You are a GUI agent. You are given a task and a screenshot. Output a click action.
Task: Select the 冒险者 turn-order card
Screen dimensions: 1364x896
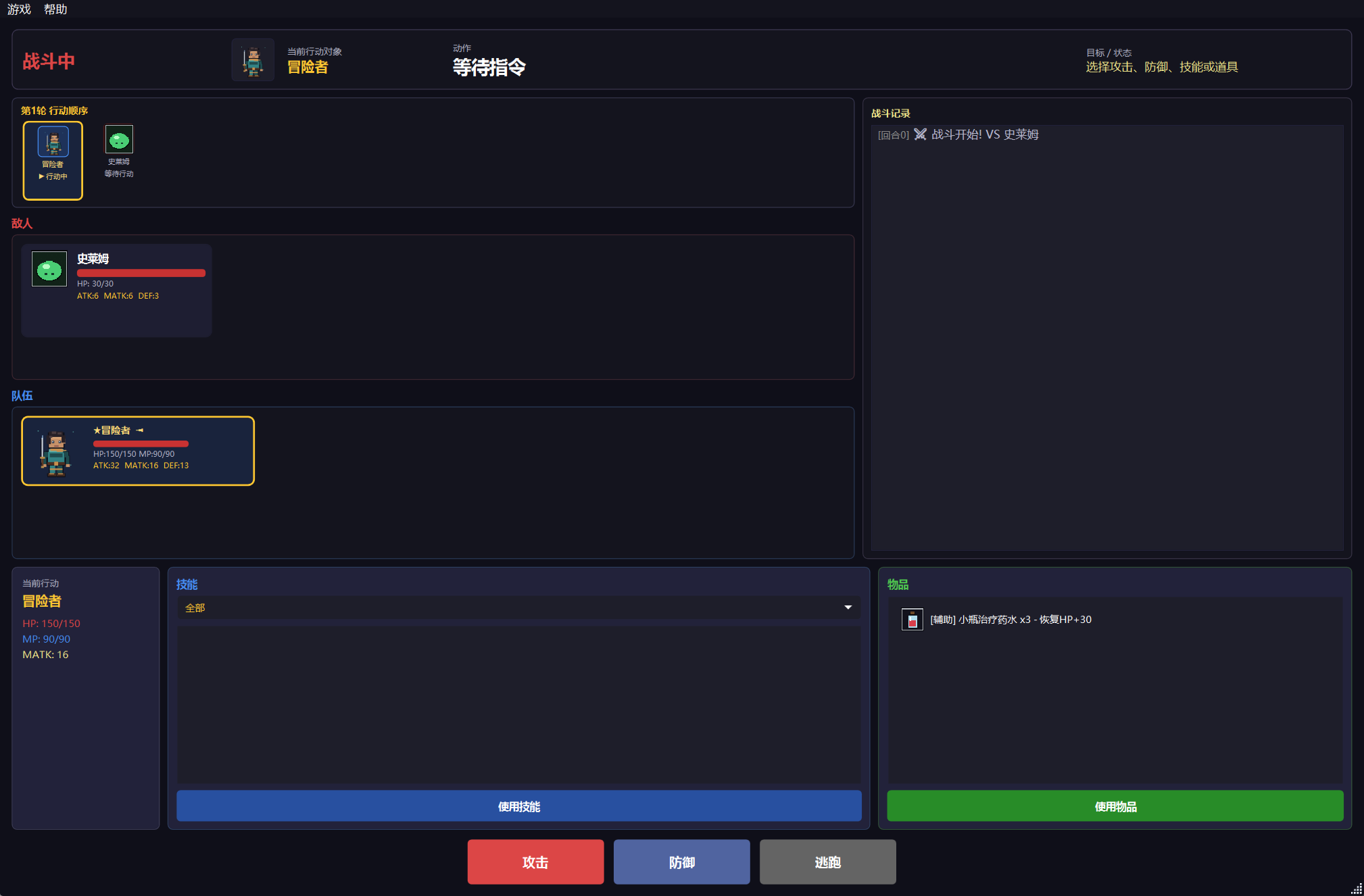coord(53,161)
